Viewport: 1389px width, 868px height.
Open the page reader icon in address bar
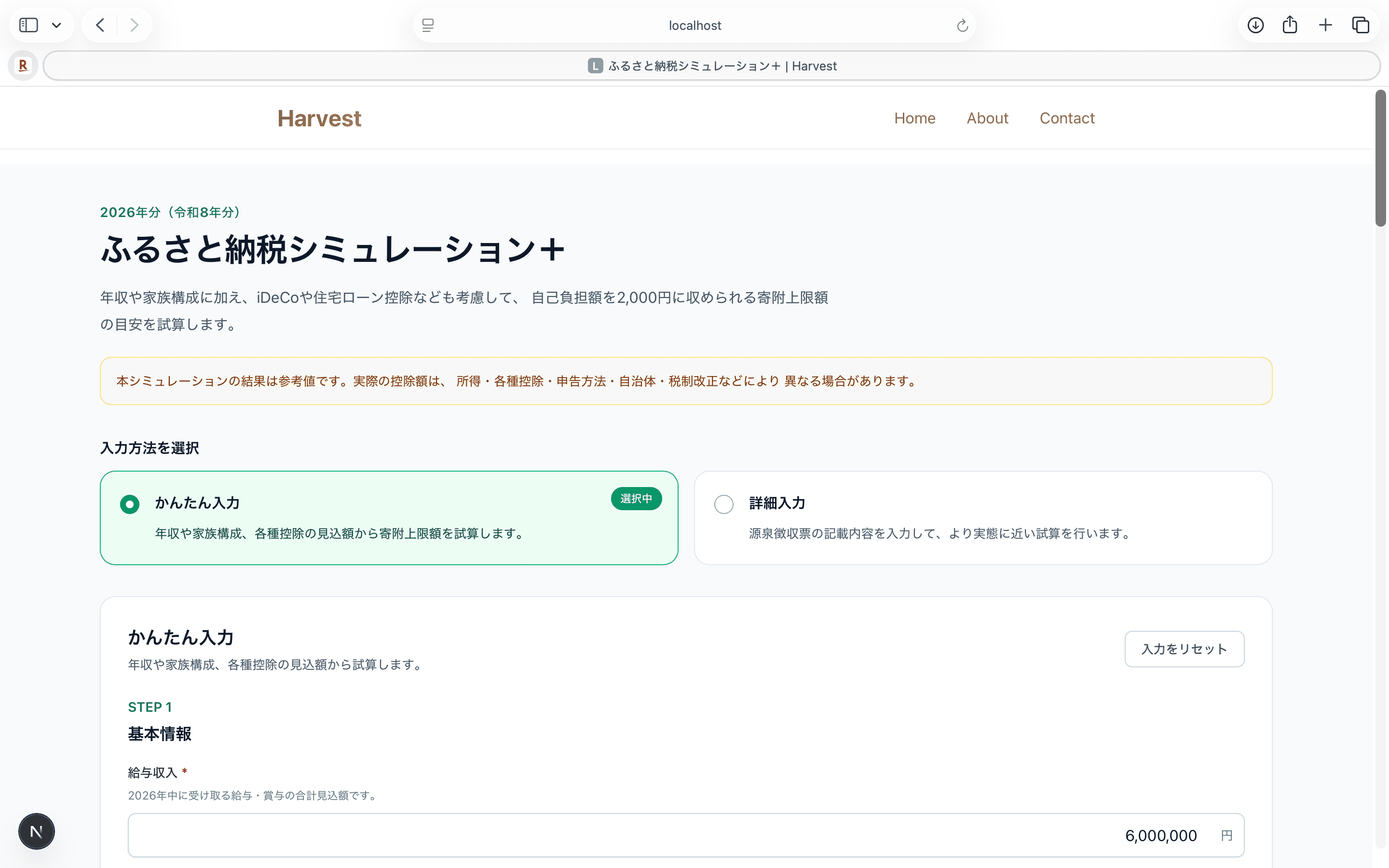click(x=428, y=25)
